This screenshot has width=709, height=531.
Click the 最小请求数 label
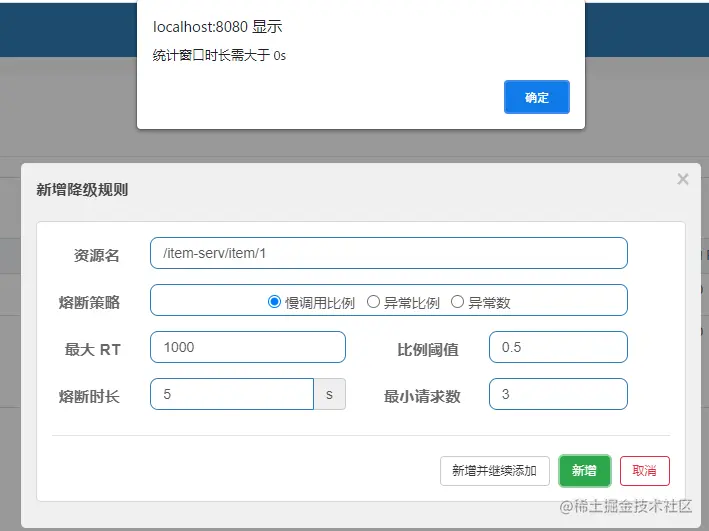click(422, 396)
